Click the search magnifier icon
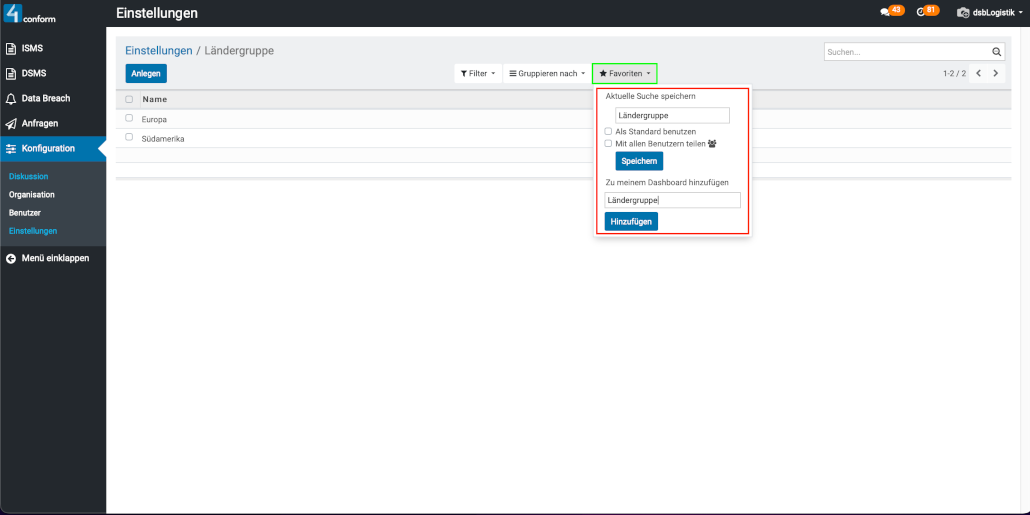 coord(996,52)
